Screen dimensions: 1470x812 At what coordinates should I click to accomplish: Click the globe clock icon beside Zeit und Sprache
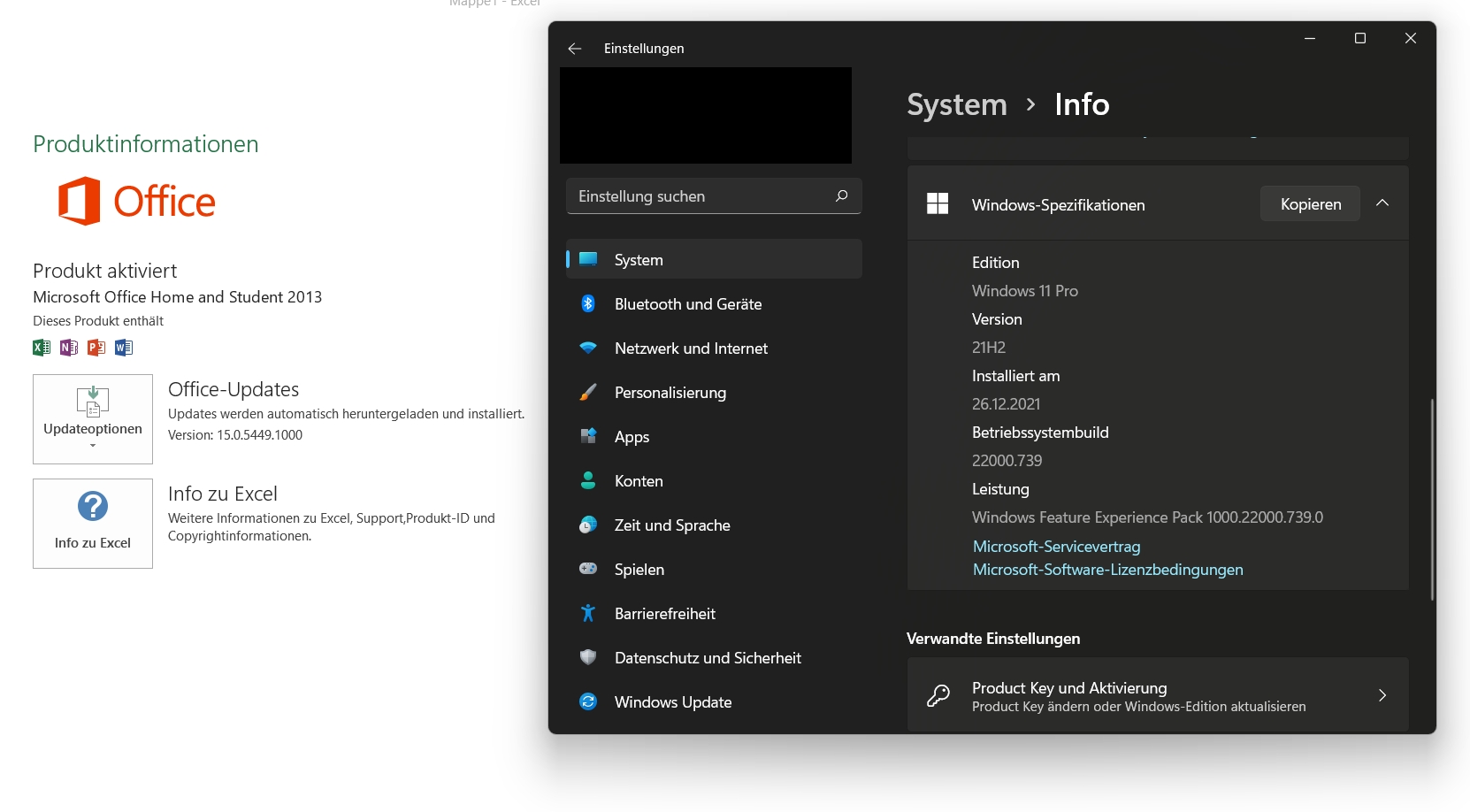point(588,525)
